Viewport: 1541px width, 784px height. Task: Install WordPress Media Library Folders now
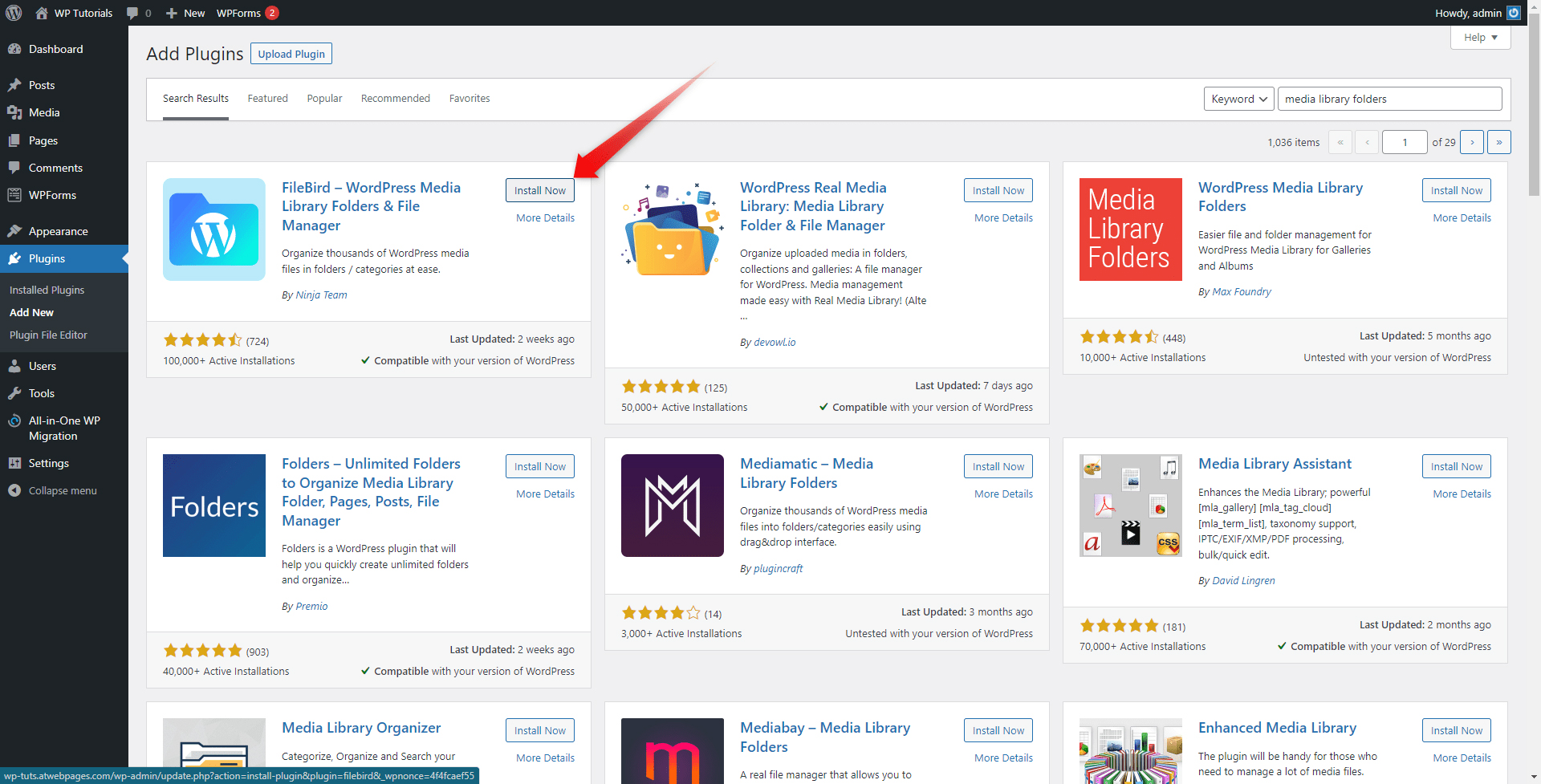1457,190
